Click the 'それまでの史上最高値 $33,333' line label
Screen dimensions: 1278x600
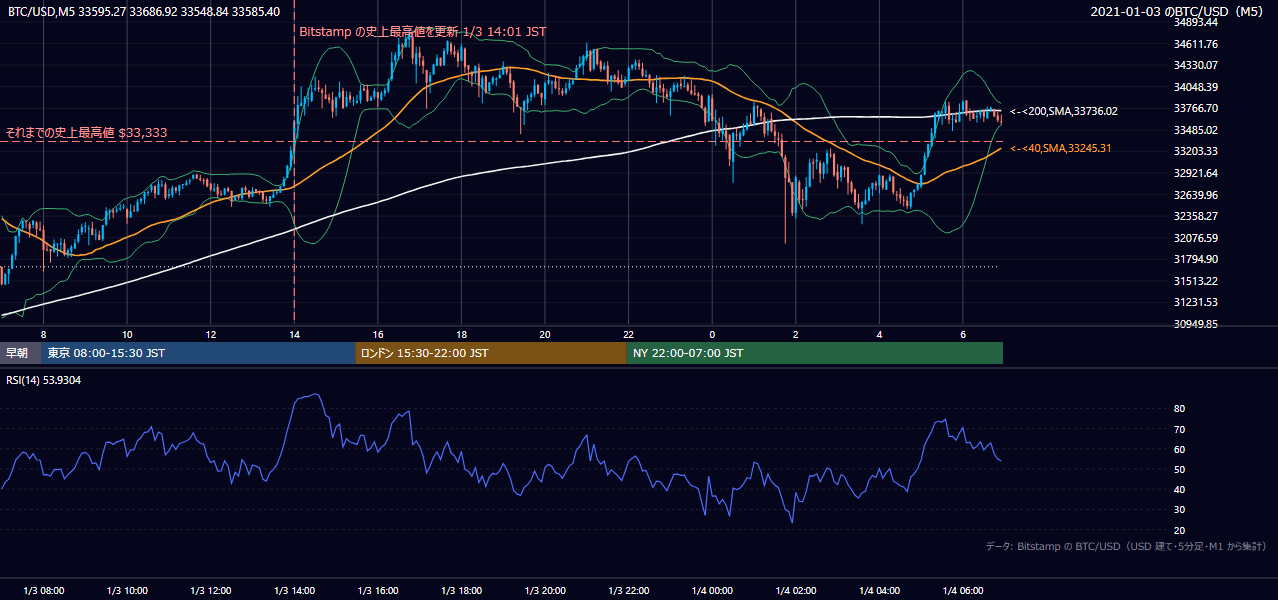point(86,132)
